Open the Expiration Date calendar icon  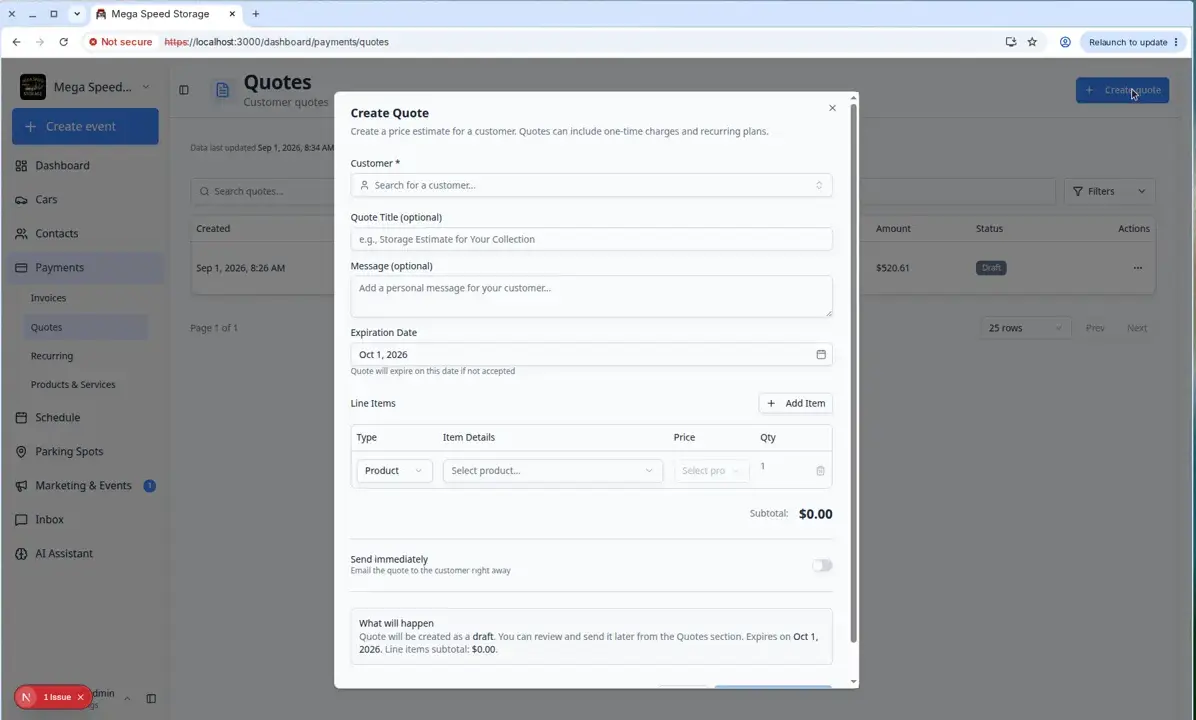pyautogui.click(x=821, y=355)
